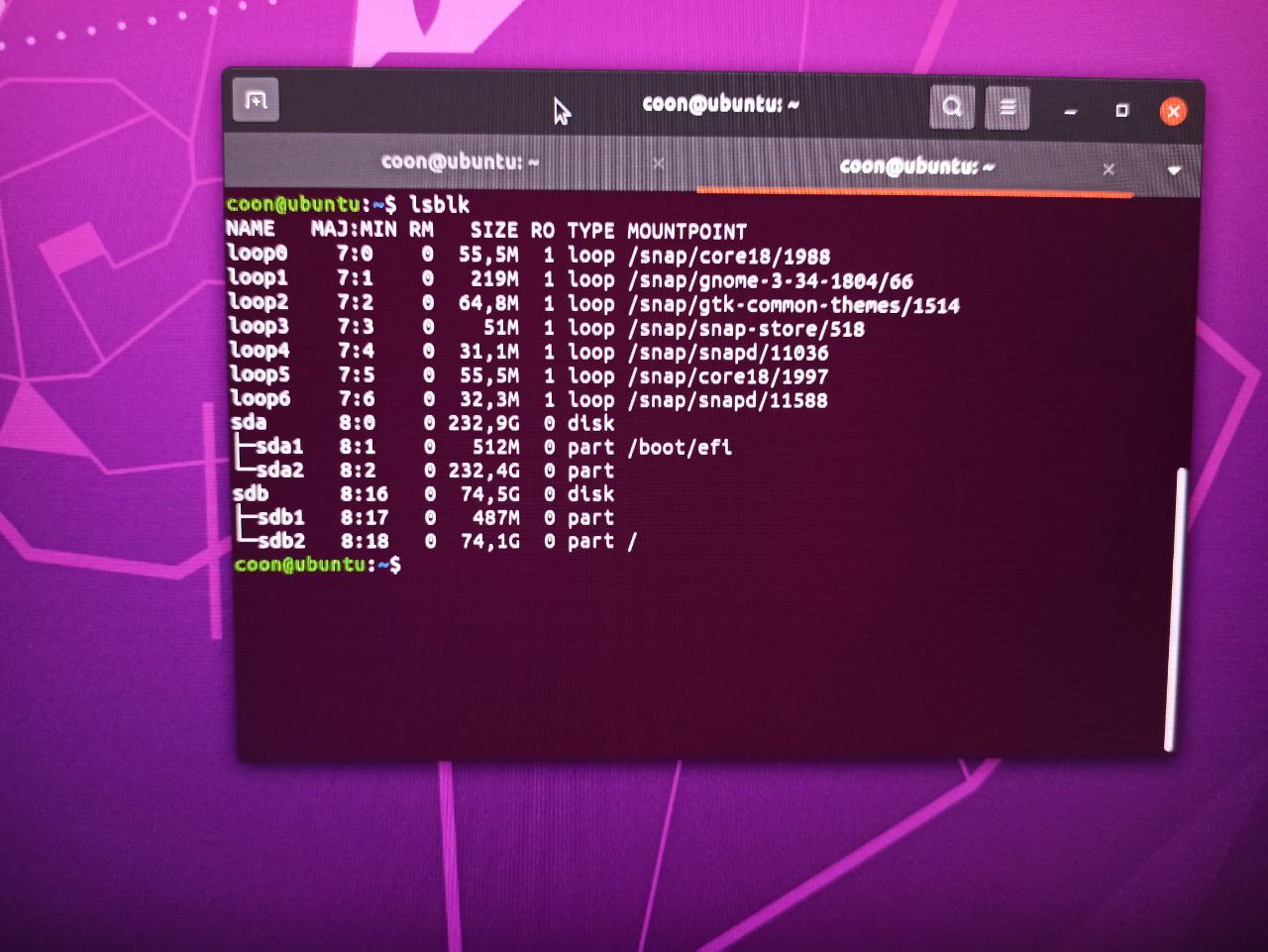Open the hamburger menu

tap(1007, 107)
